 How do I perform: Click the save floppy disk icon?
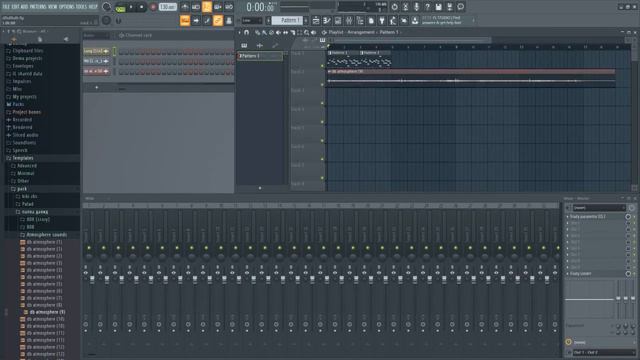(438, 7)
